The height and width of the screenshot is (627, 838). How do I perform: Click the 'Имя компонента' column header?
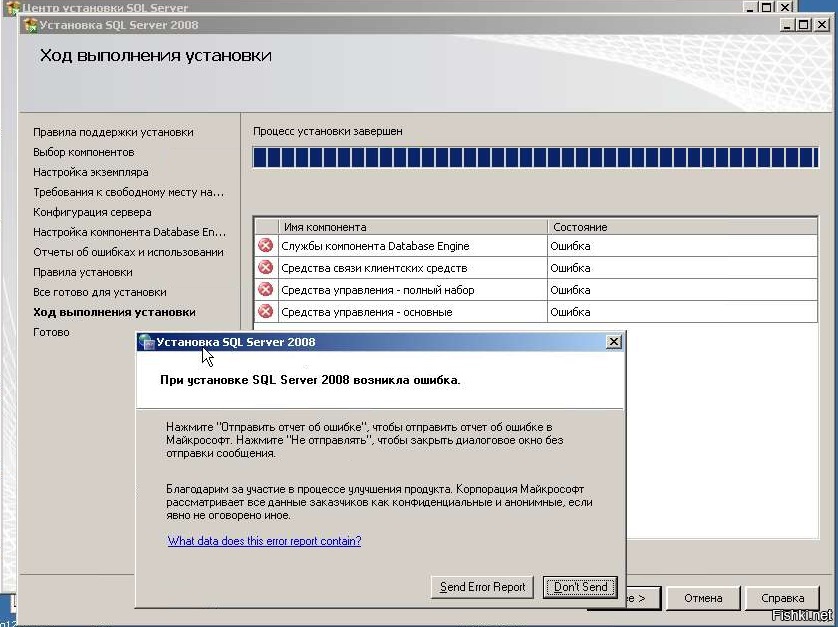(413, 227)
